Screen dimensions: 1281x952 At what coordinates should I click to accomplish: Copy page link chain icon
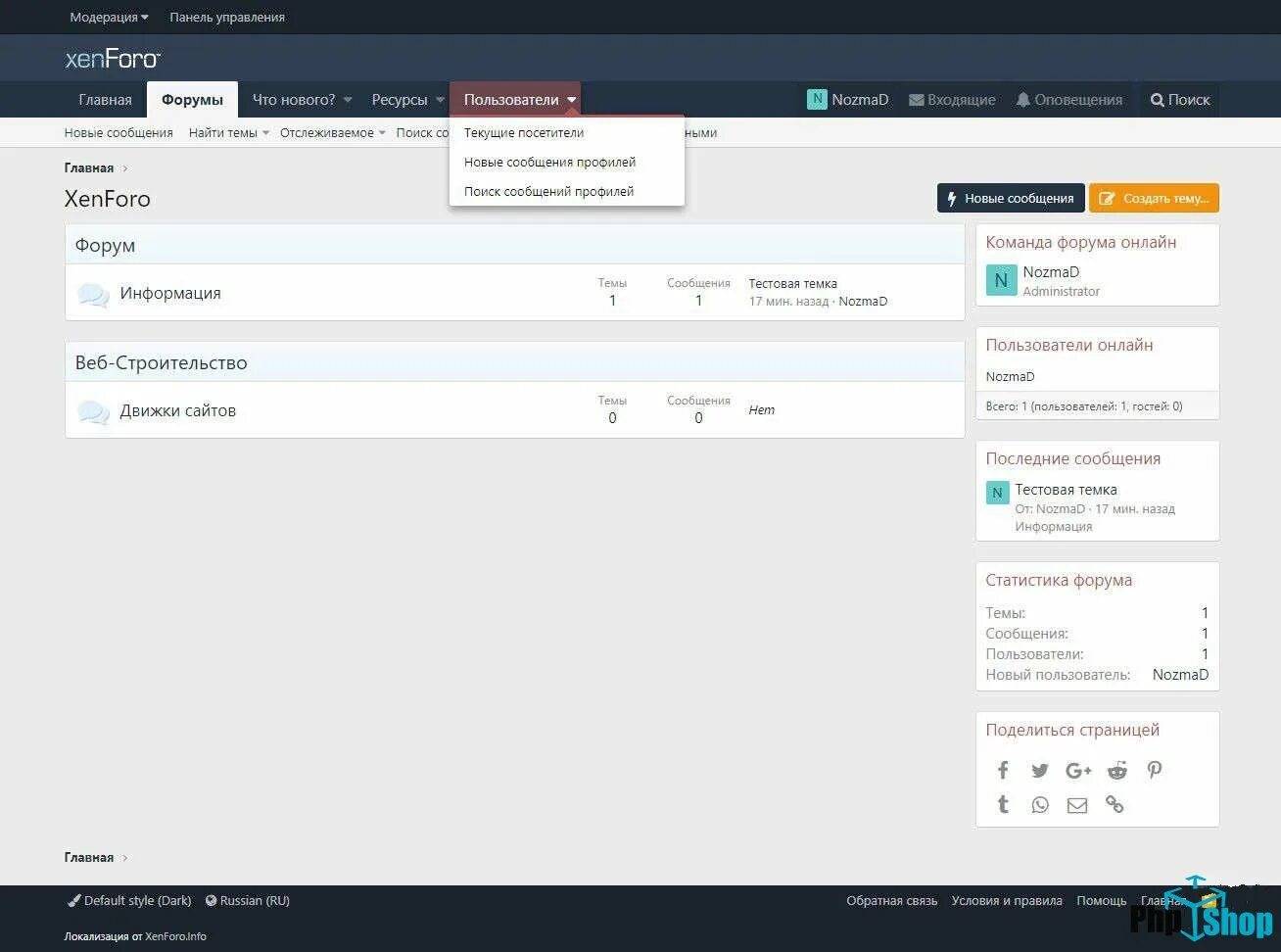pos(1115,804)
